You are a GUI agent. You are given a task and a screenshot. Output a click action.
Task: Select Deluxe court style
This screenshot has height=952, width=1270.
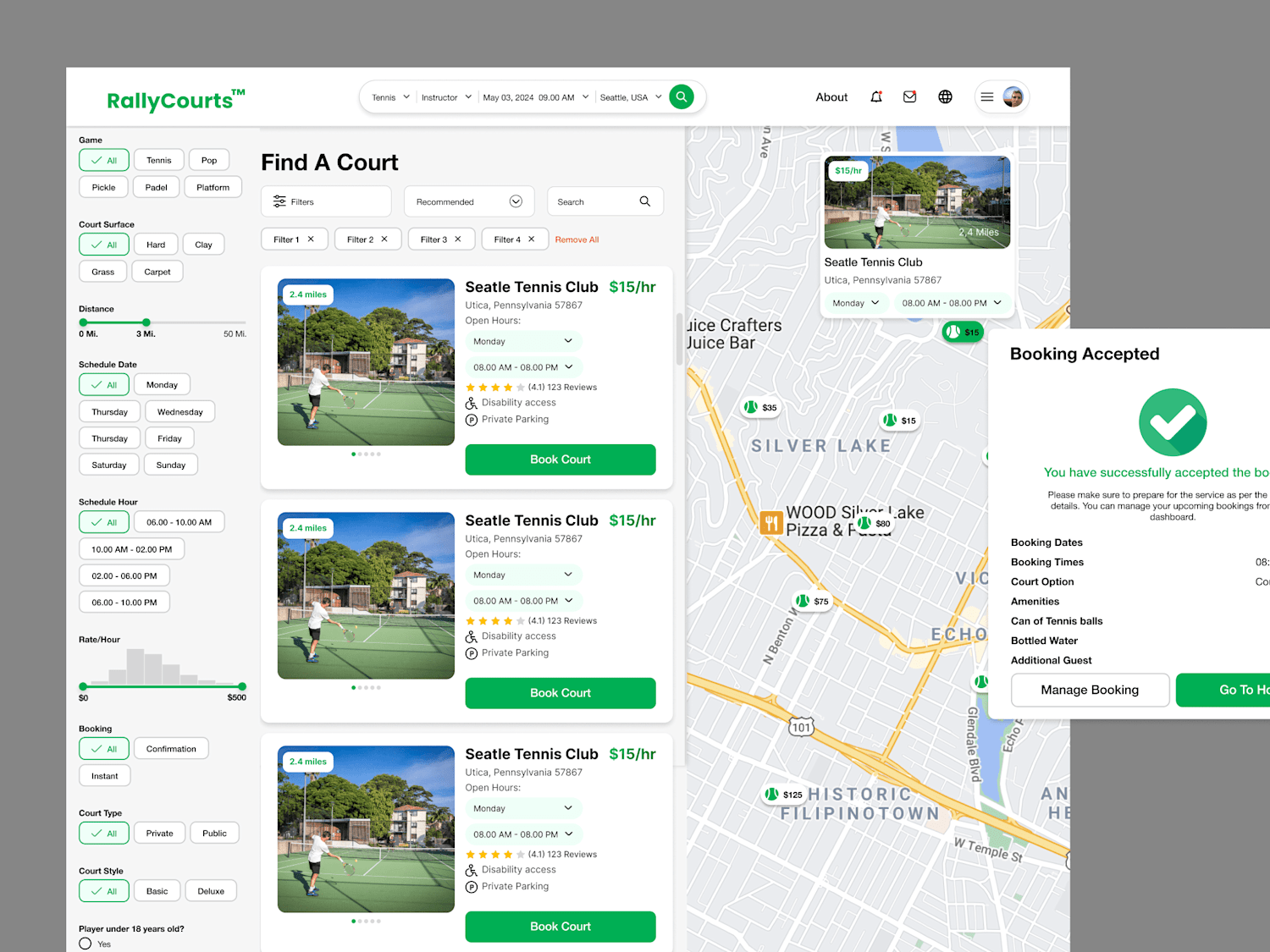tap(211, 891)
